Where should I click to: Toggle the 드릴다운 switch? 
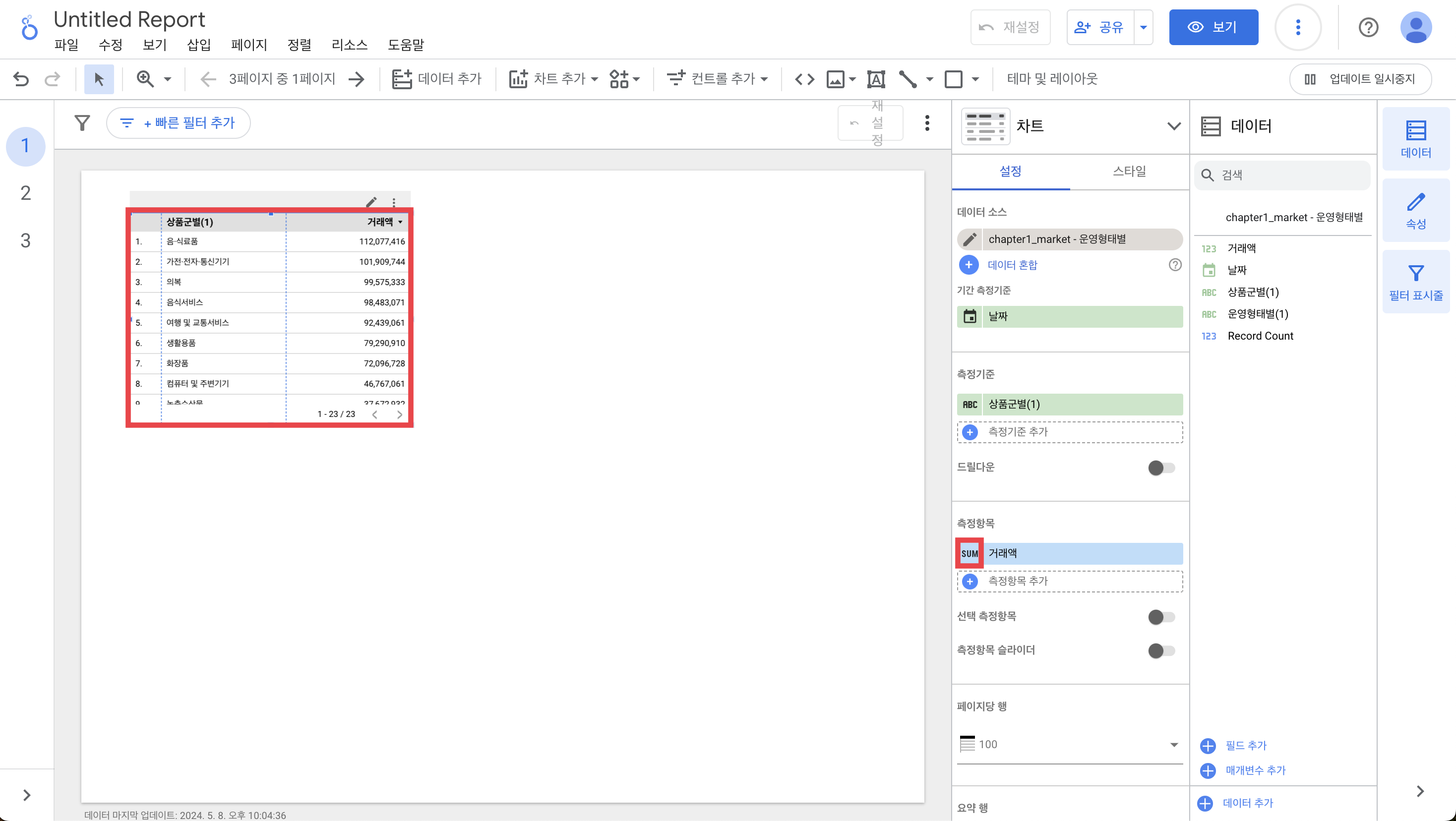1161,468
